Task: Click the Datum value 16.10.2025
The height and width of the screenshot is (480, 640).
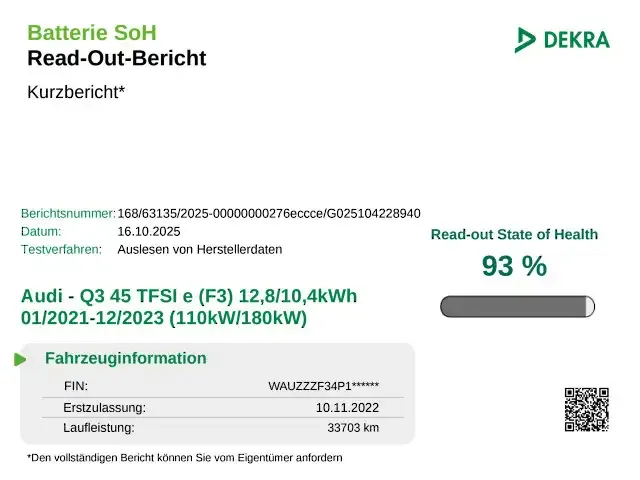Action: tap(147, 231)
